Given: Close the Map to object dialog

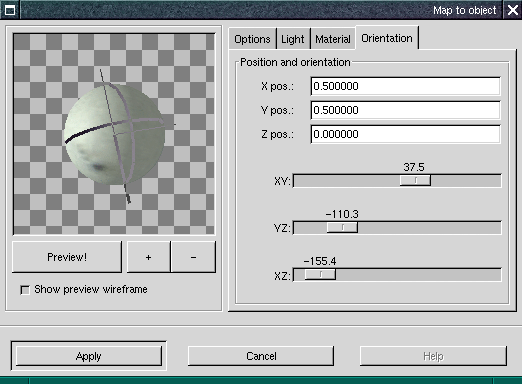Looking at the screenshot, I should tap(513, 10).
